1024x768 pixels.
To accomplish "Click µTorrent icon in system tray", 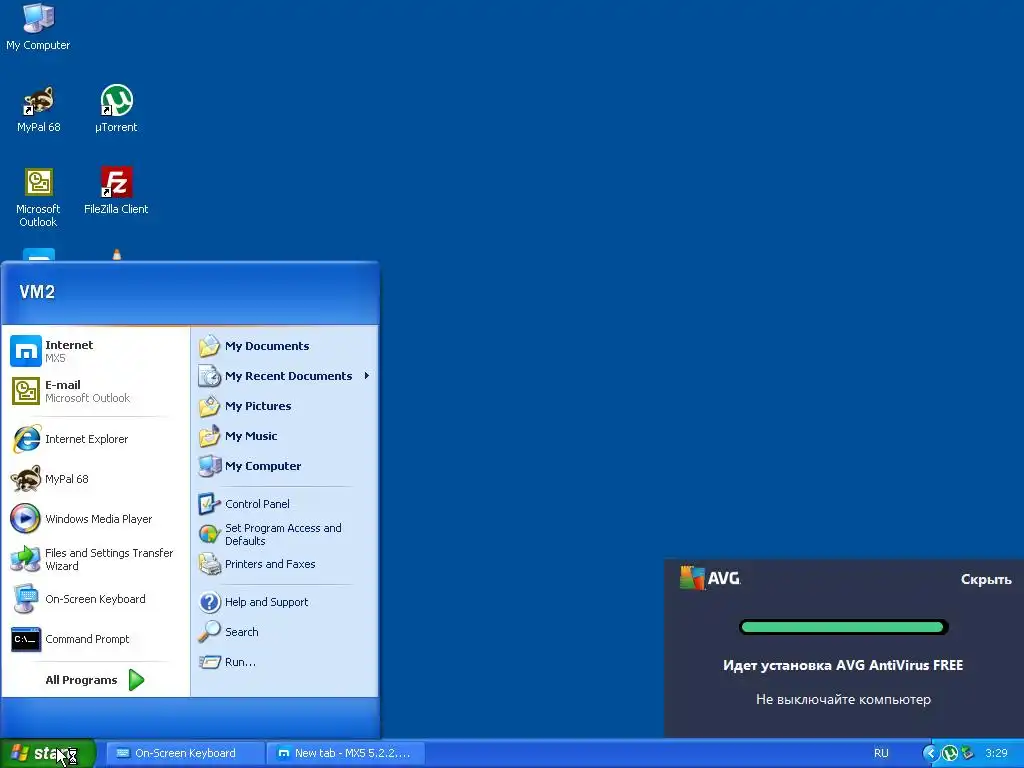I will (x=950, y=754).
